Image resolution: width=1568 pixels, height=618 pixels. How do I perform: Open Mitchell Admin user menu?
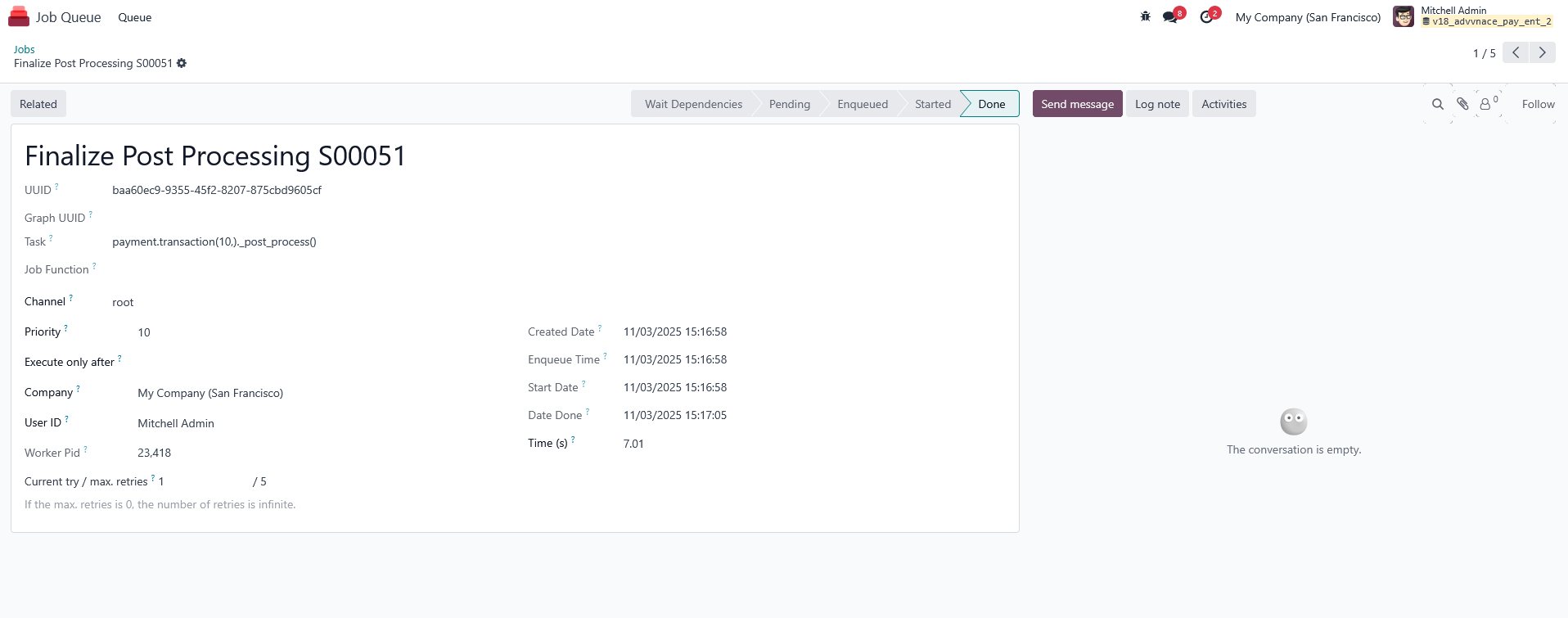point(1475,17)
